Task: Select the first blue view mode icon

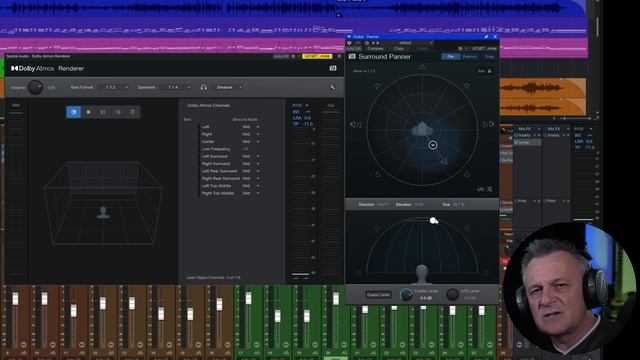Action: tap(73, 112)
